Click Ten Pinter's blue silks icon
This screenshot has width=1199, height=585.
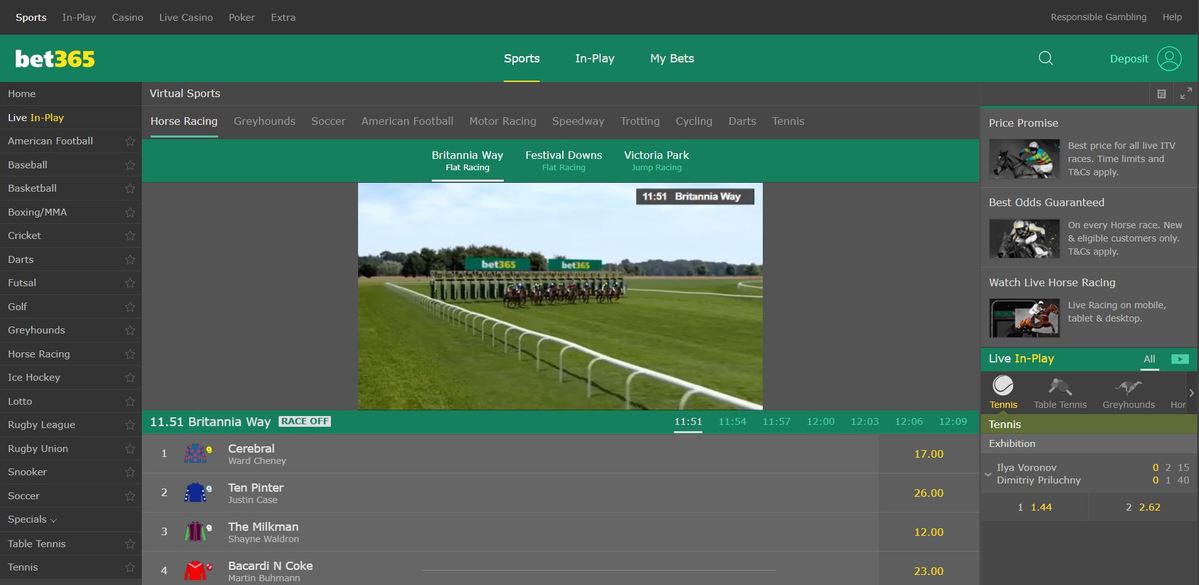point(197,492)
